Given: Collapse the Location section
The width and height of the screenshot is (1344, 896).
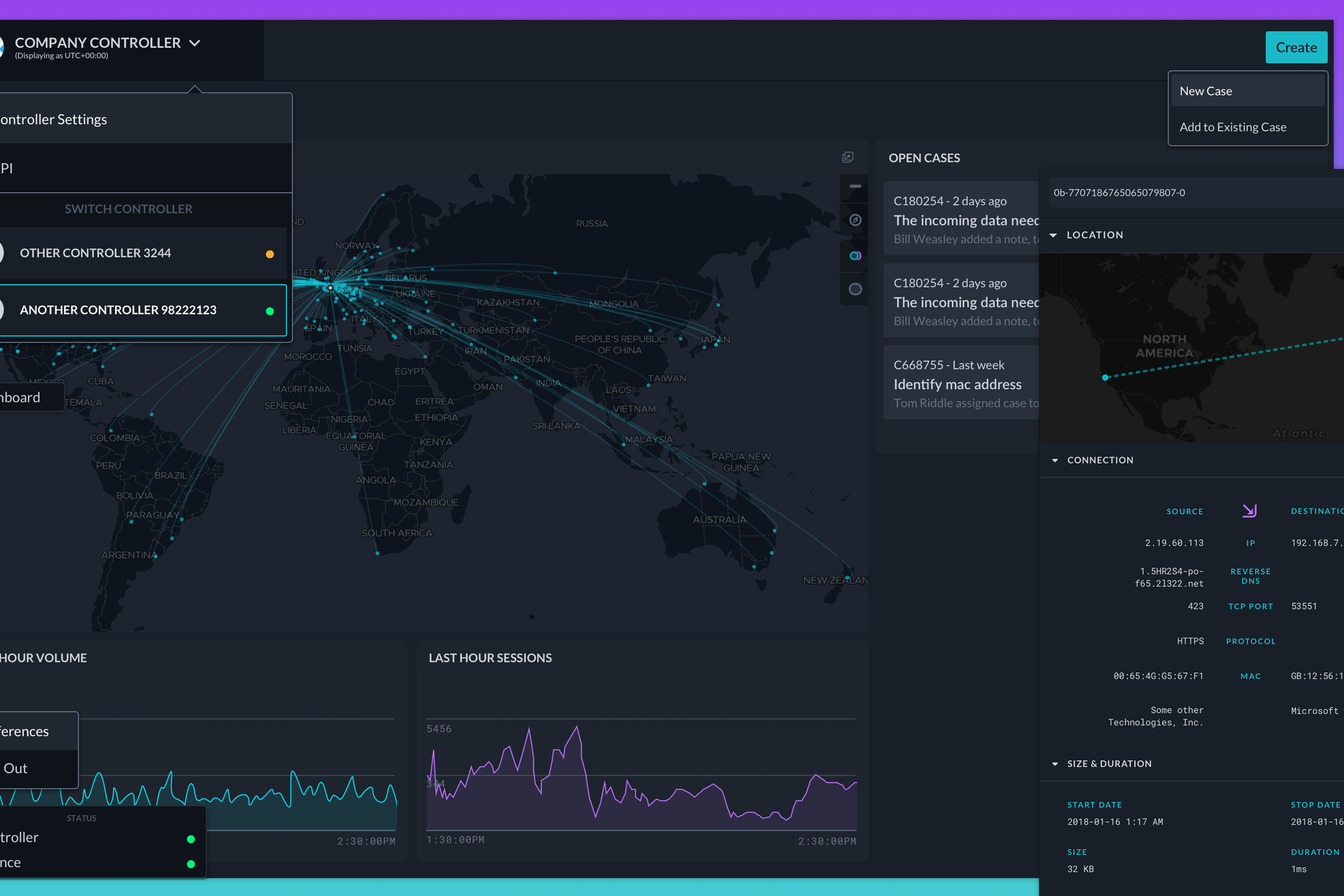Looking at the screenshot, I should (x=1053, y=235).
